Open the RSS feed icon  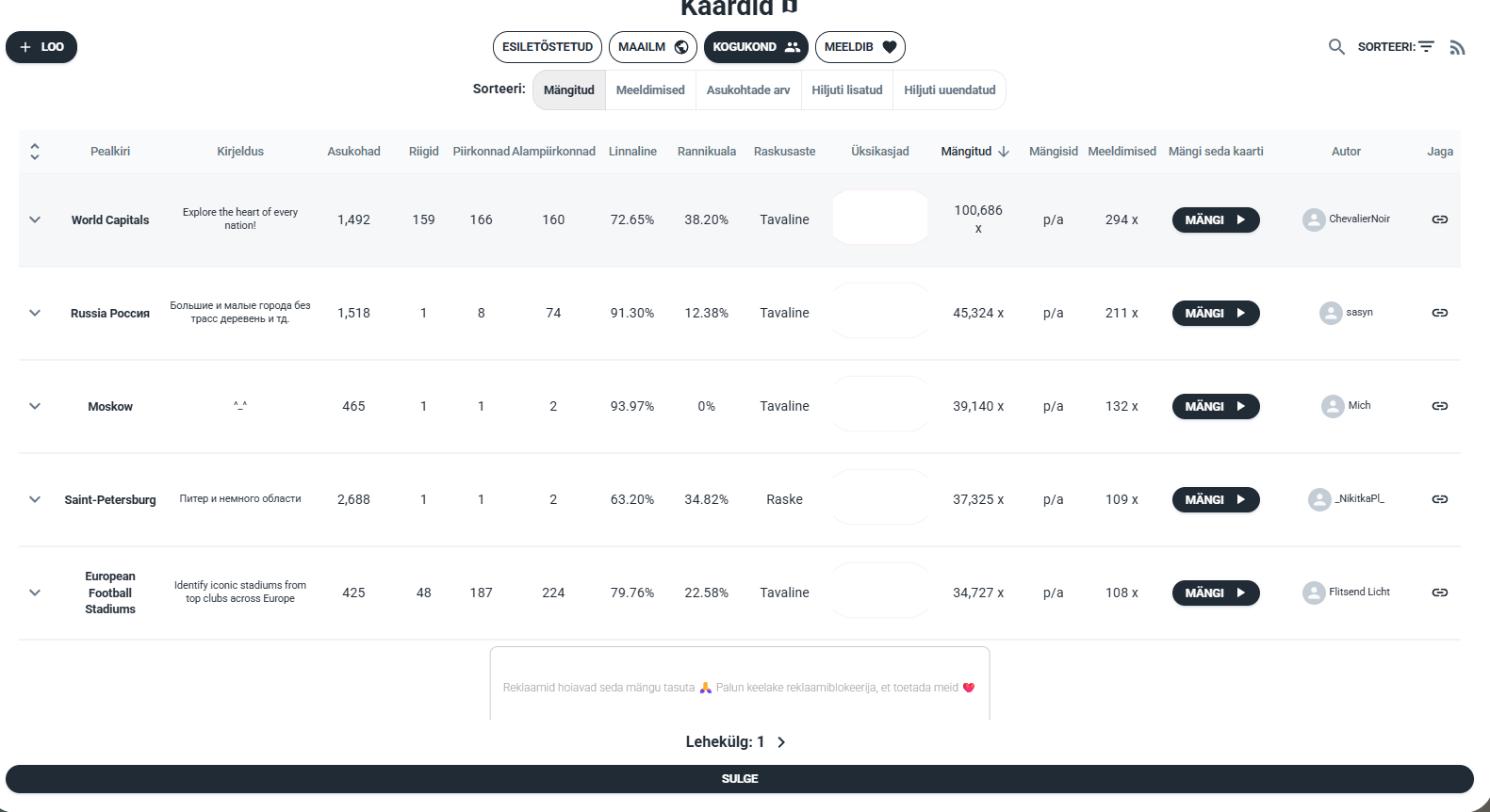tap(1457, 47)
